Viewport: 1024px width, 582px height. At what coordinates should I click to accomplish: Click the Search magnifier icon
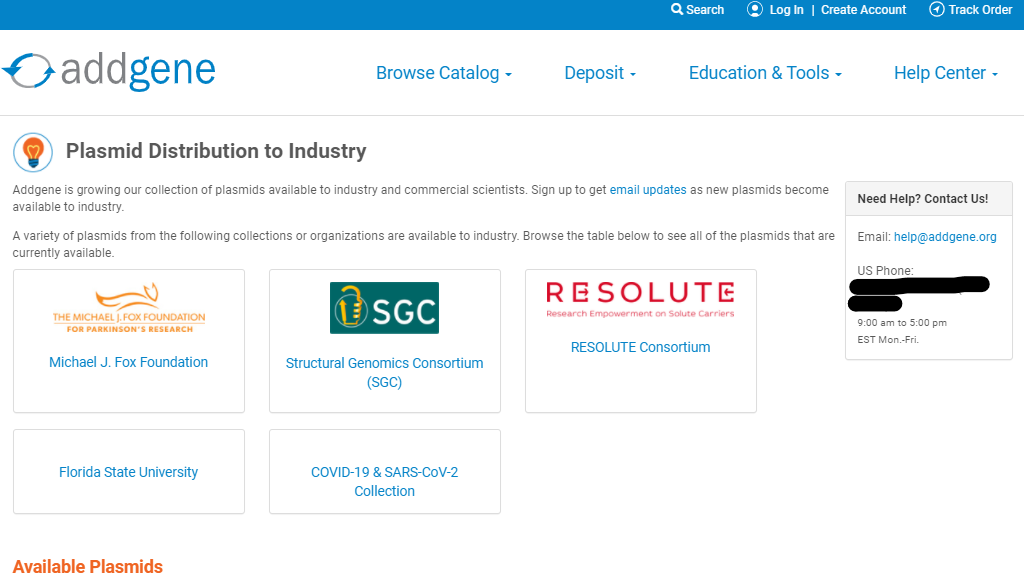click(677, 9)
